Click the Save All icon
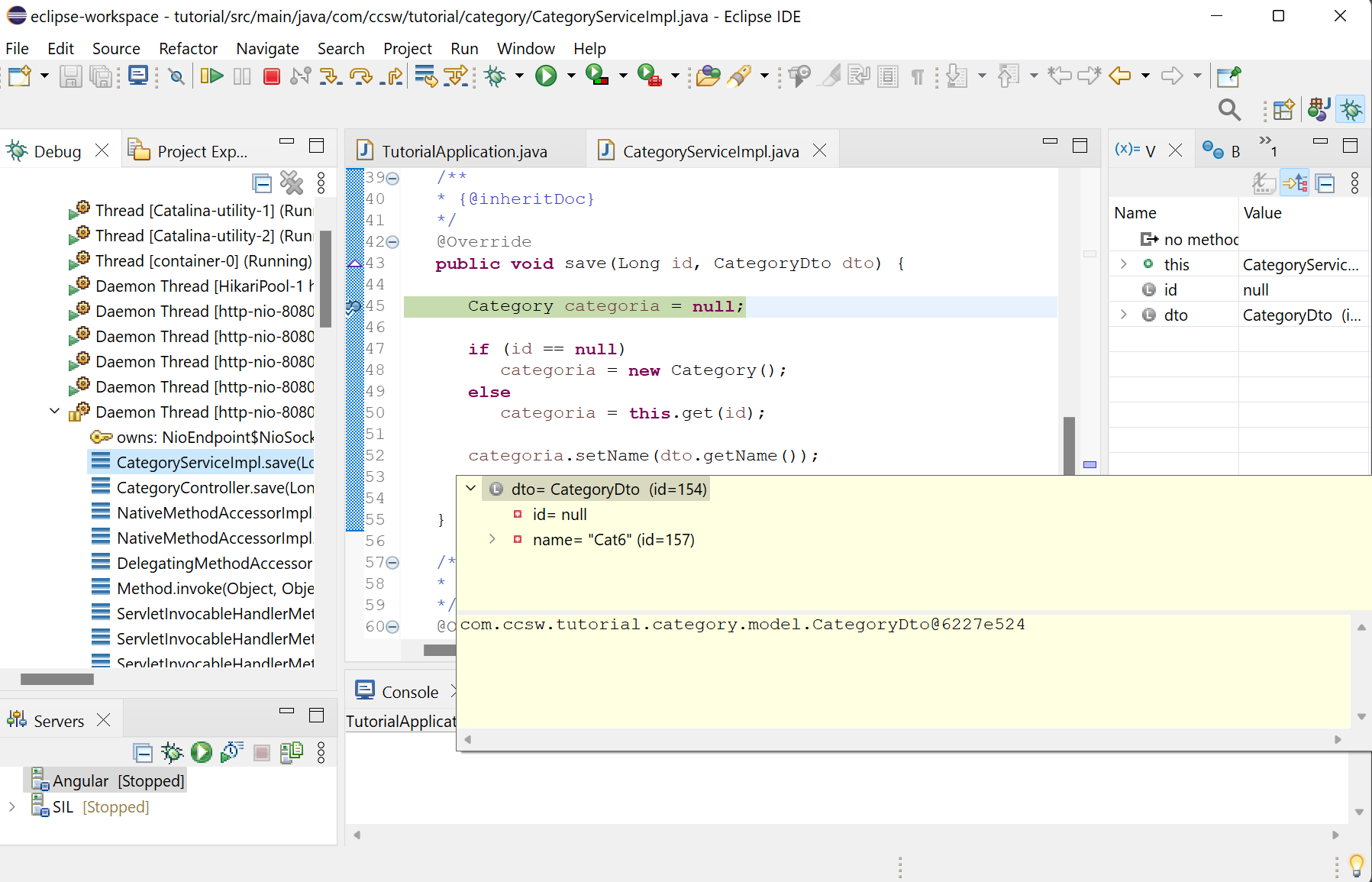This screenshot has width=1372, height=882. (x=102, y=76)
